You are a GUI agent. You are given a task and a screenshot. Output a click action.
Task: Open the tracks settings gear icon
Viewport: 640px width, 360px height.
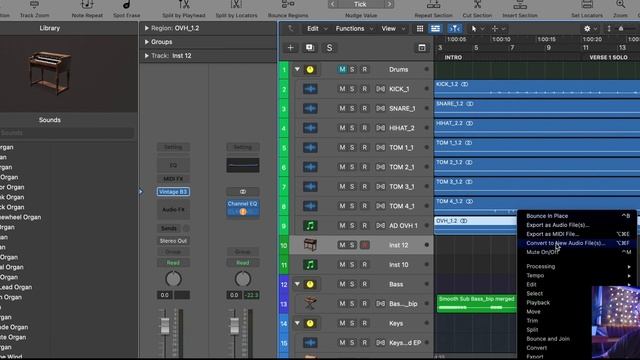tap(587, 29)
